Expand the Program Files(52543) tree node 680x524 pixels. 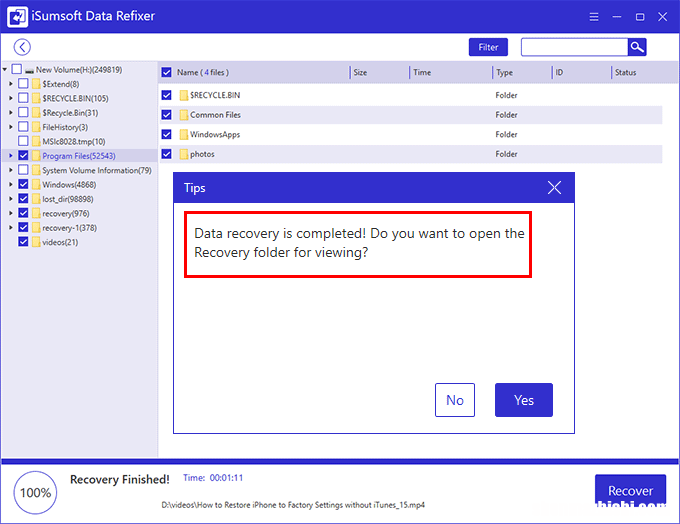click(11, 156)
